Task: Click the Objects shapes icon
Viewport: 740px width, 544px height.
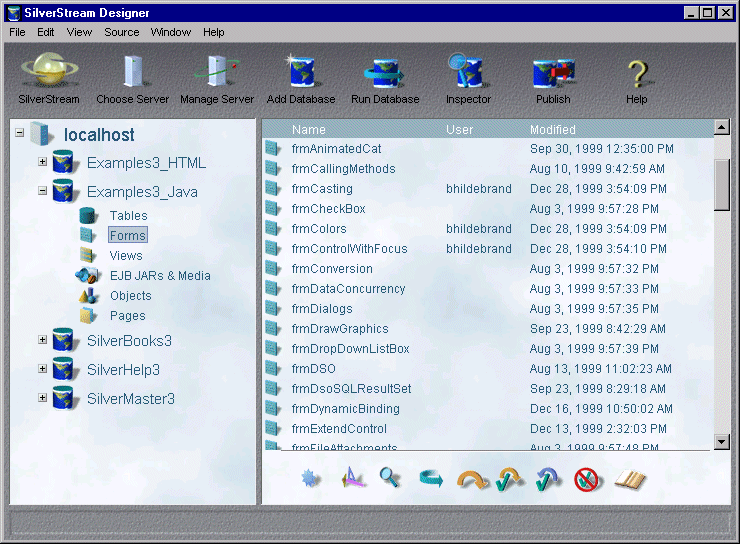Action: point(88,295)
